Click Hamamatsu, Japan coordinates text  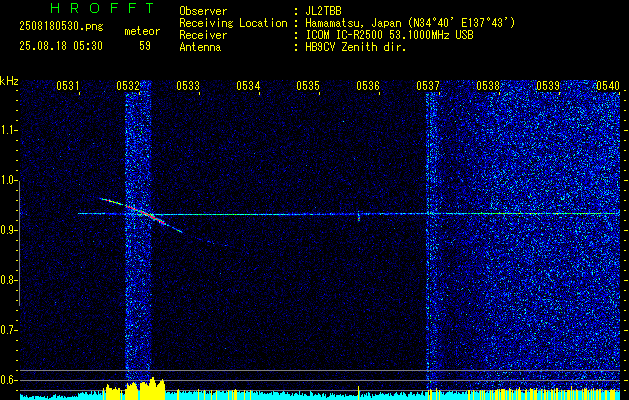pos(410,23)
